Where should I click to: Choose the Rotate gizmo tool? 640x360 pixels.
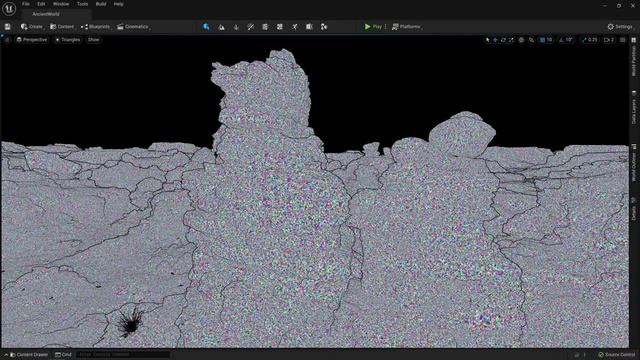[x=503, y=40]
